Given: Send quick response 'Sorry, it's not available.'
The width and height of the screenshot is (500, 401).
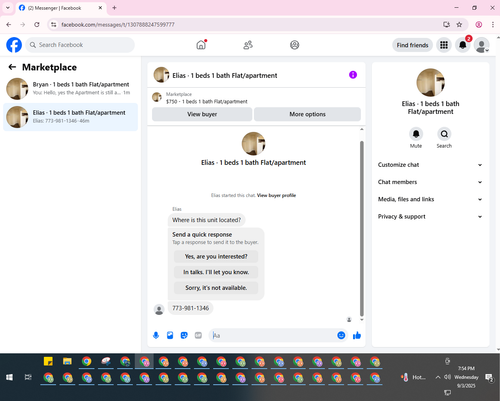Looking at the screenshot, I should click(216, 288).
